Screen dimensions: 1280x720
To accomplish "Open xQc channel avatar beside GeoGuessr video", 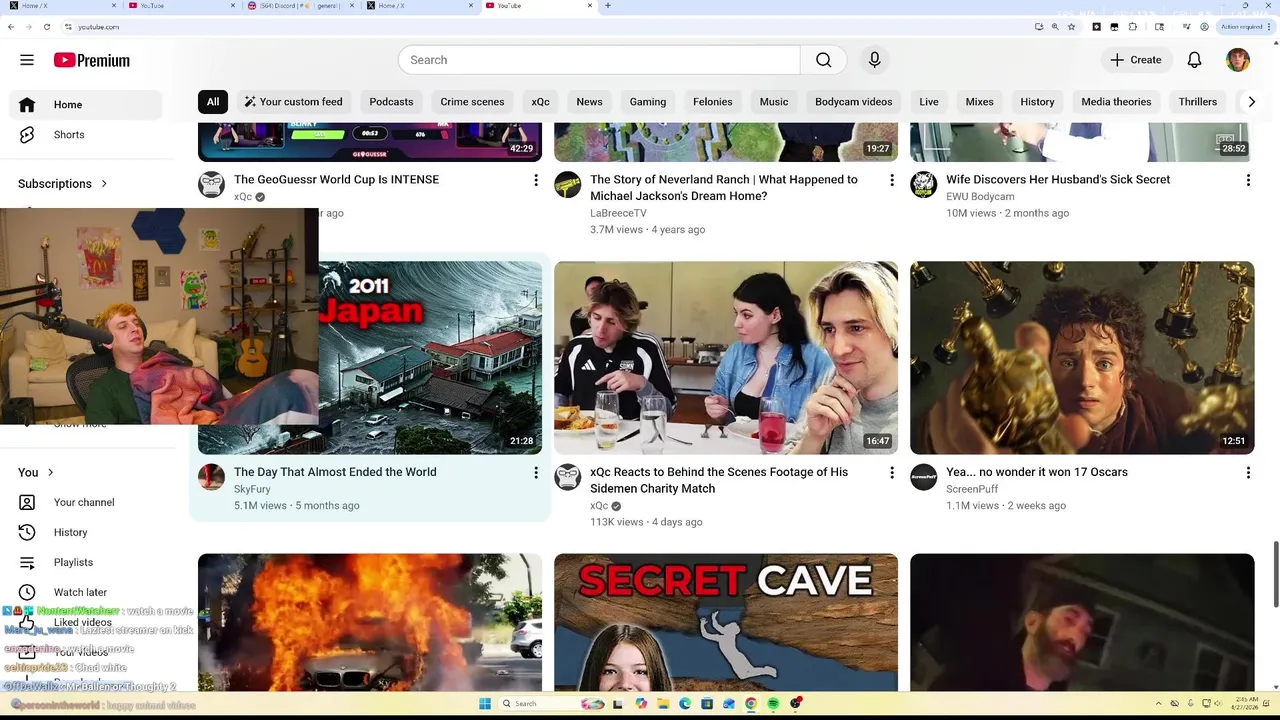I will [x=211, y=184].
